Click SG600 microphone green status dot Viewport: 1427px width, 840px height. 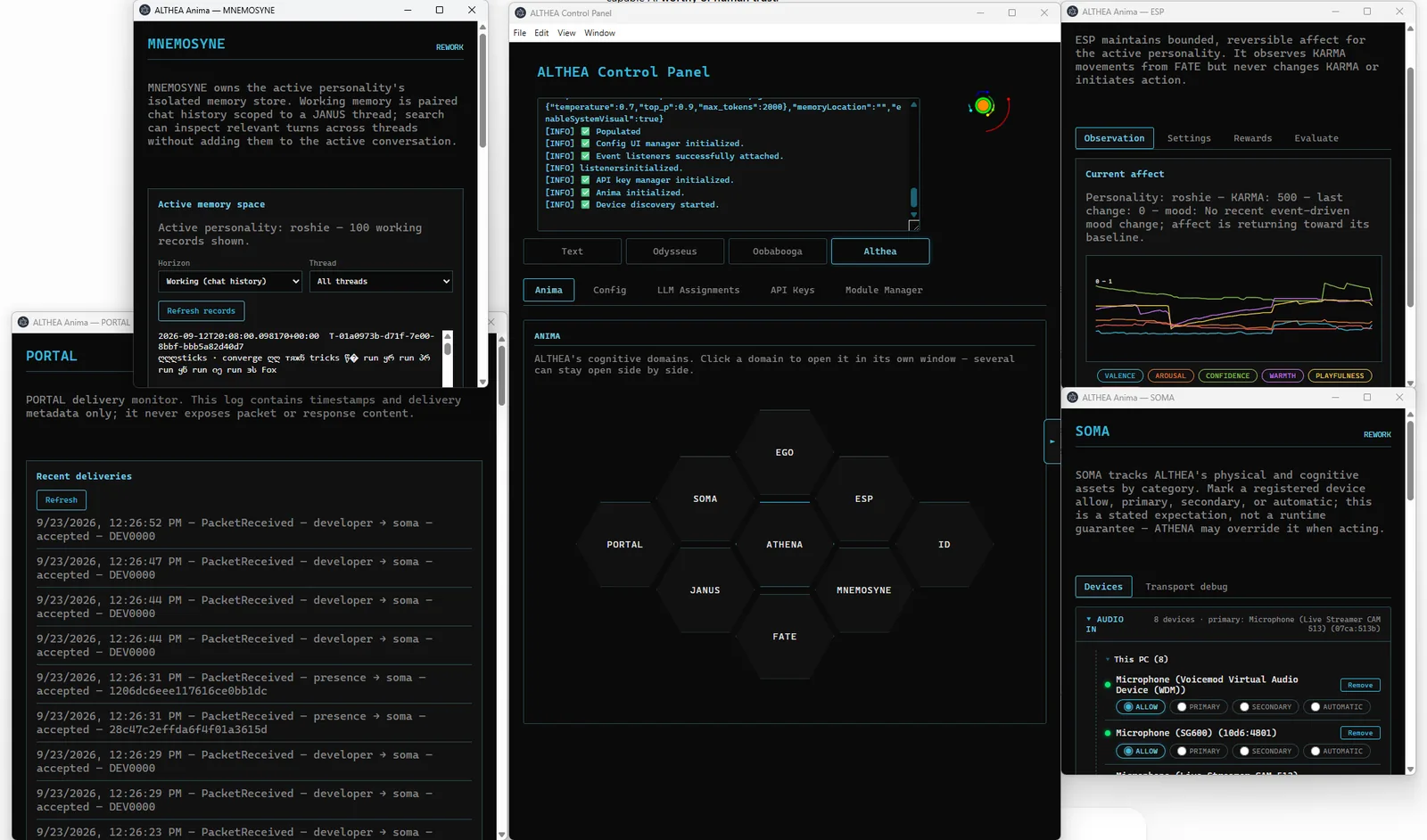point(1108,733)
